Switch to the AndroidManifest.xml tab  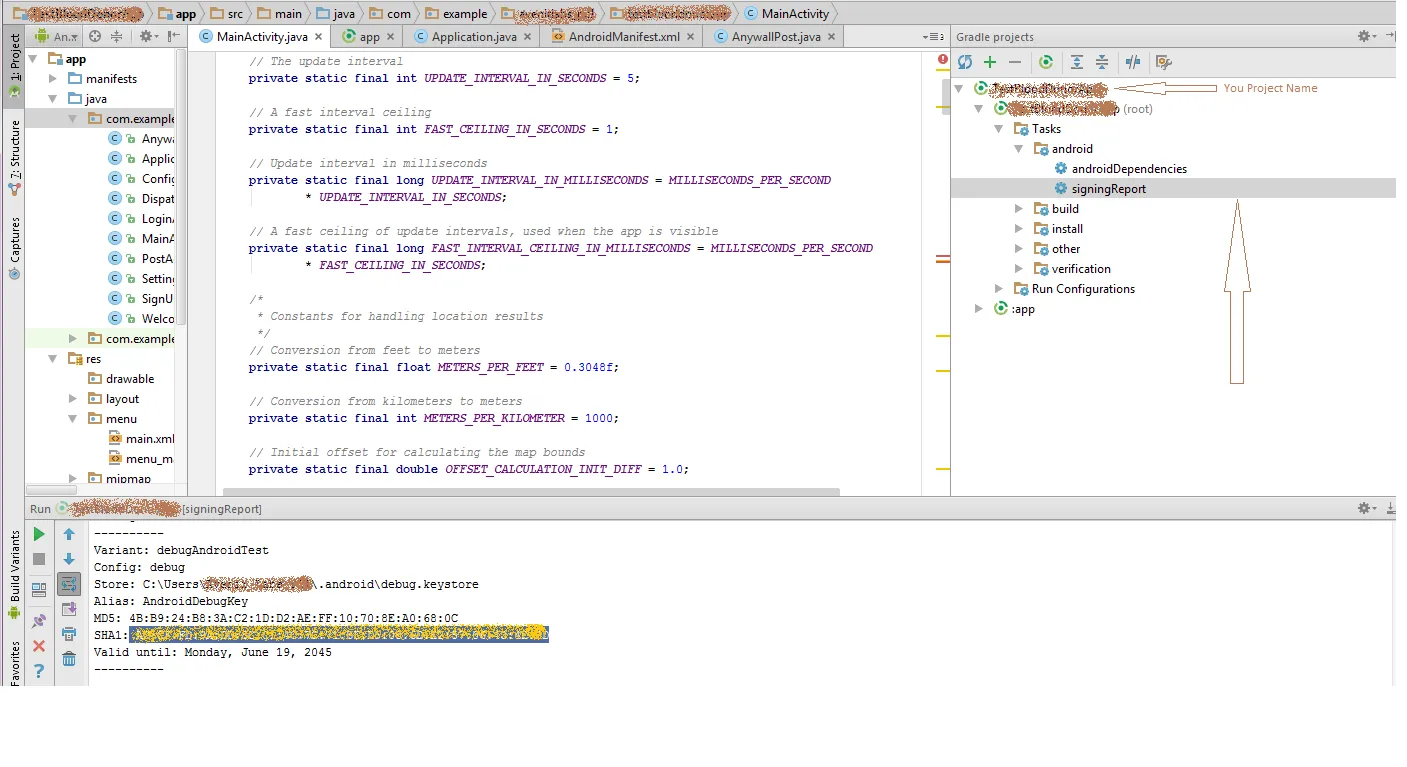(624, 37)
